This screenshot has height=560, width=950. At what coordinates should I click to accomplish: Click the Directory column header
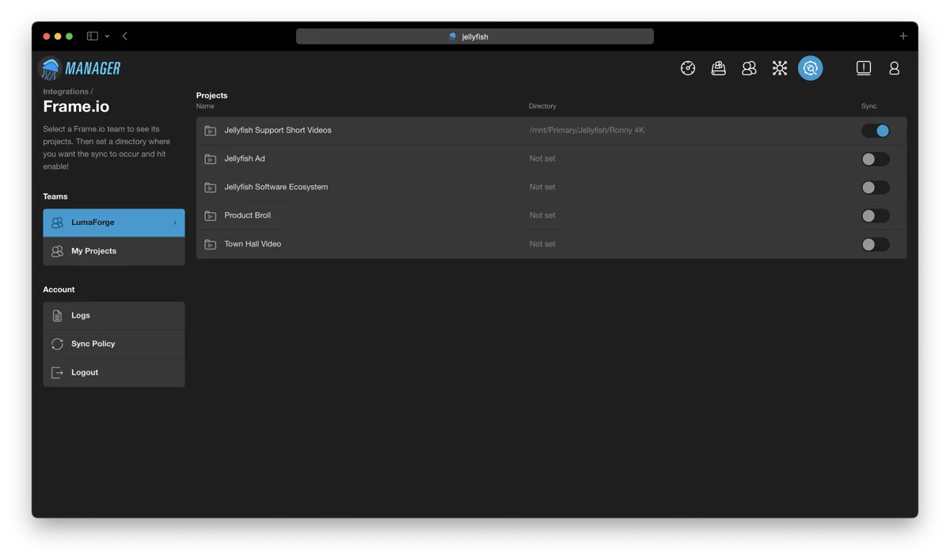[x=542, y=106]
